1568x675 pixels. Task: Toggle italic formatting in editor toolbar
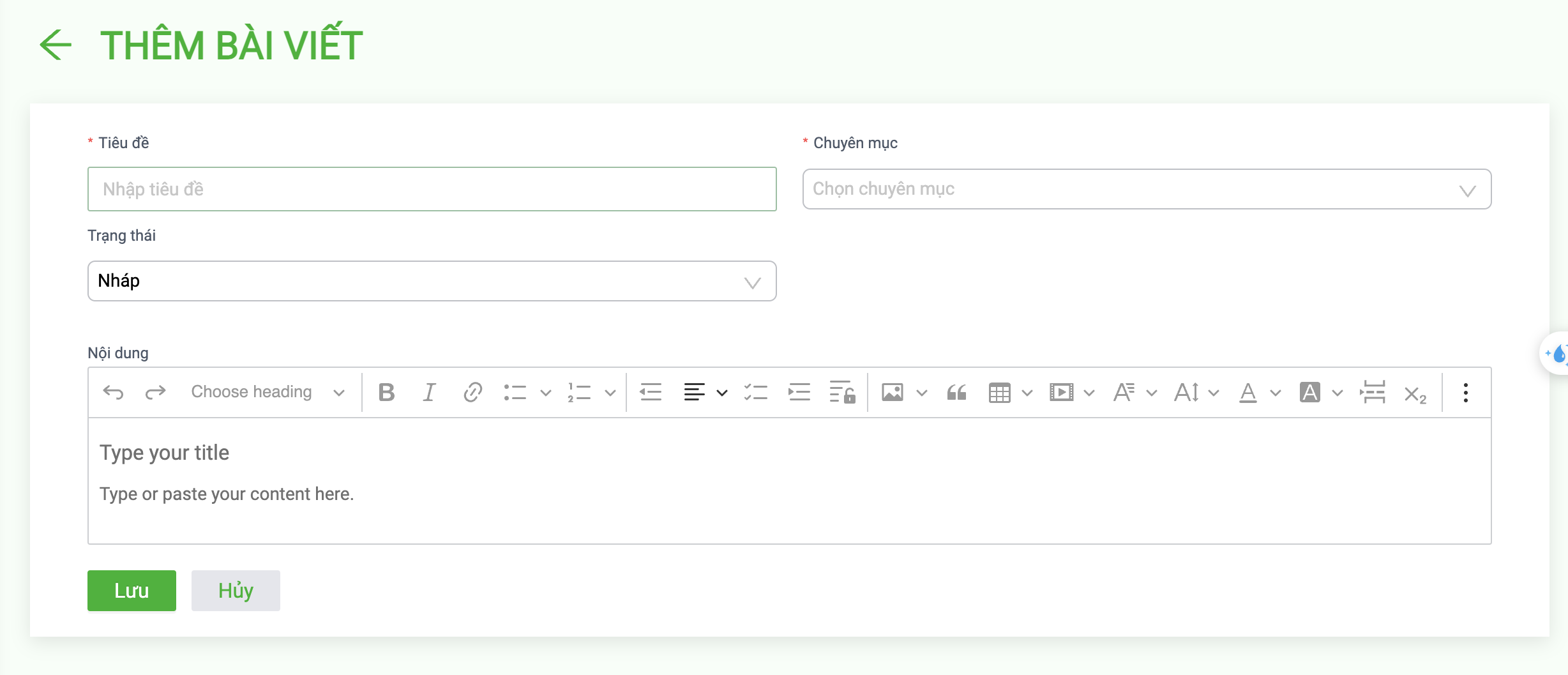[429, 392]
